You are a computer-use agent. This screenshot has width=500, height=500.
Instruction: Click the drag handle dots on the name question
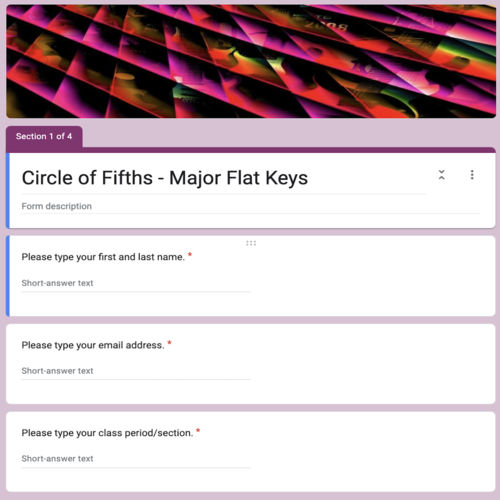pyautogui.click(x=251, y=243)
